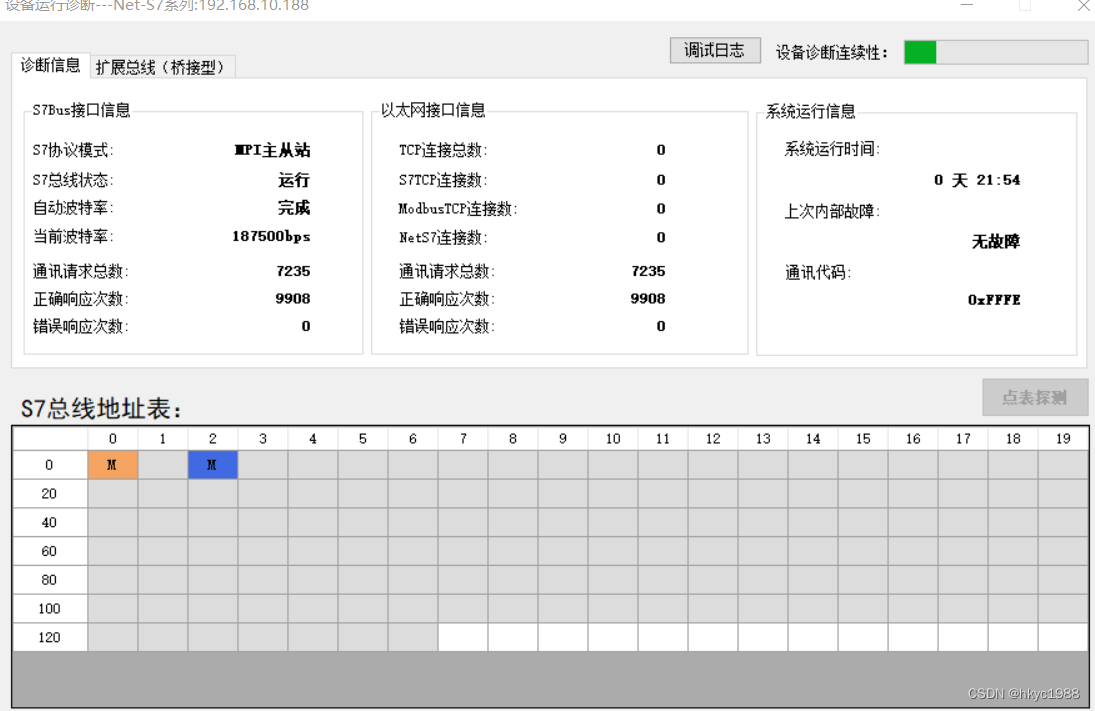Click the baud rate value 187500bps
This screenshot has width=1095, height=711.
point(271,237)
